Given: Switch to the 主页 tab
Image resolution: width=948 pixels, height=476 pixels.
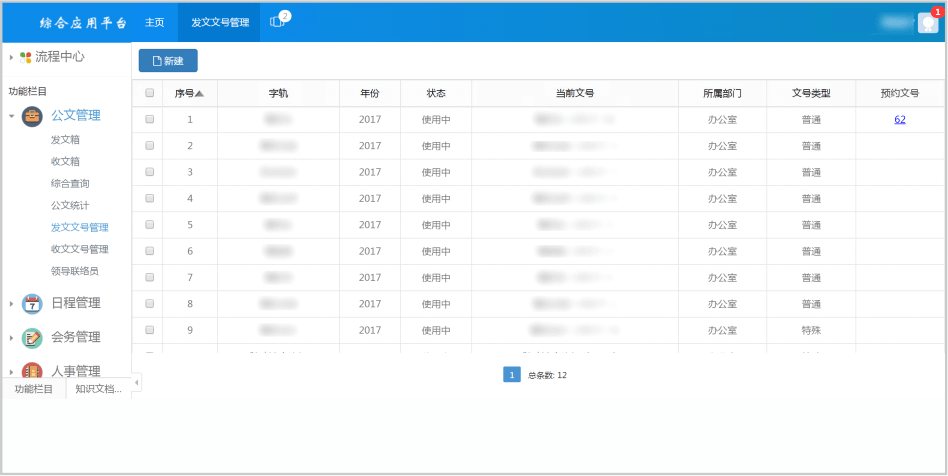Looking at the screenshot, I should pos(155,22).
